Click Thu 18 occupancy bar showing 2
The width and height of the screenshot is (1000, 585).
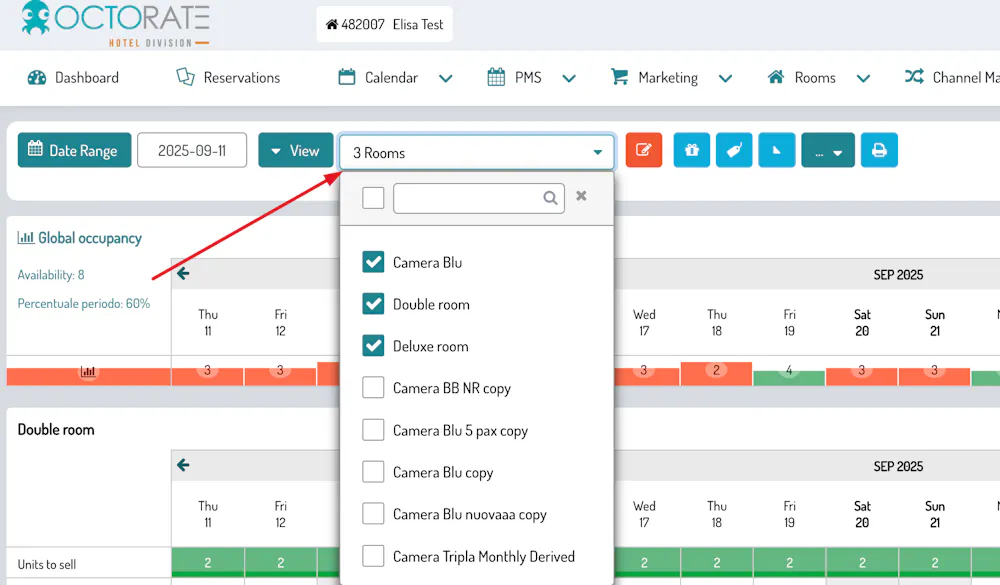click(716, 373)
